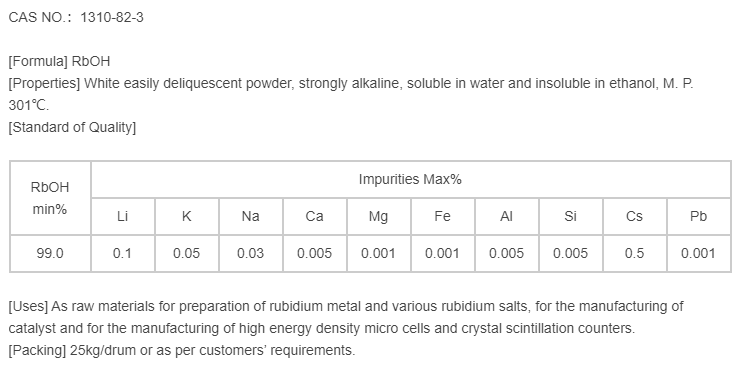Click the Na column header cell
Viewport: 741px width, 367px height.
[x=250, y=216]
